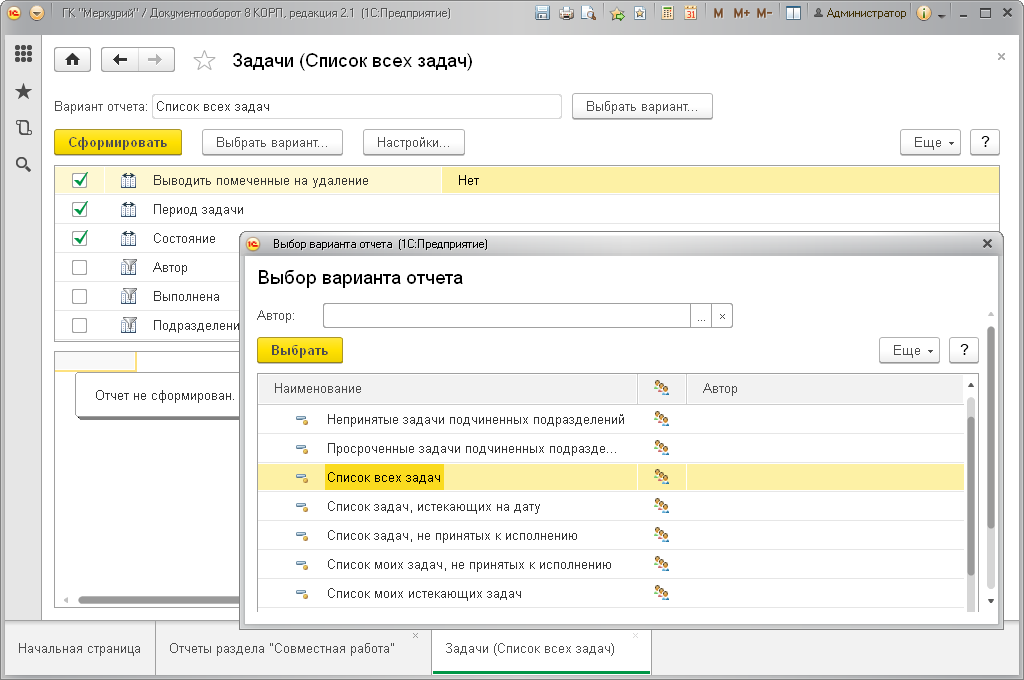1024x680 pixels.
Task: Click the Автор input field in dialog
Action: pyautogui.click(x=507, y=316)
